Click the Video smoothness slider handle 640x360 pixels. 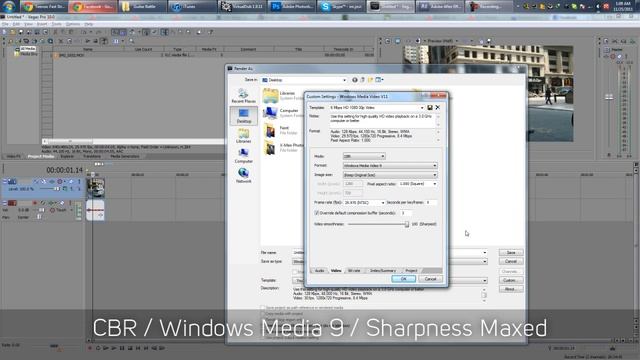407,224
